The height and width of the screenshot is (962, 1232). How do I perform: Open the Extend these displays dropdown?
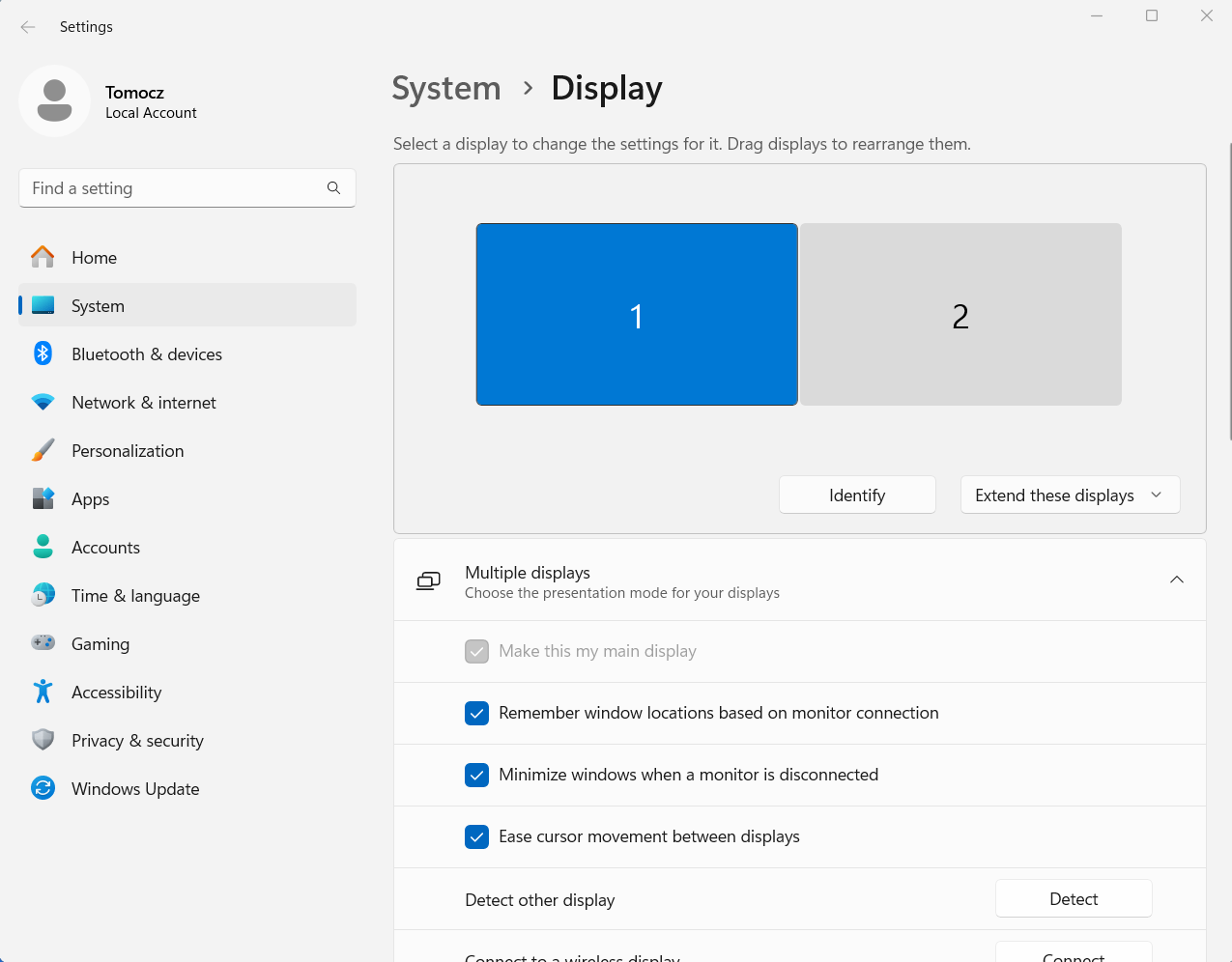coord(1070,495)
